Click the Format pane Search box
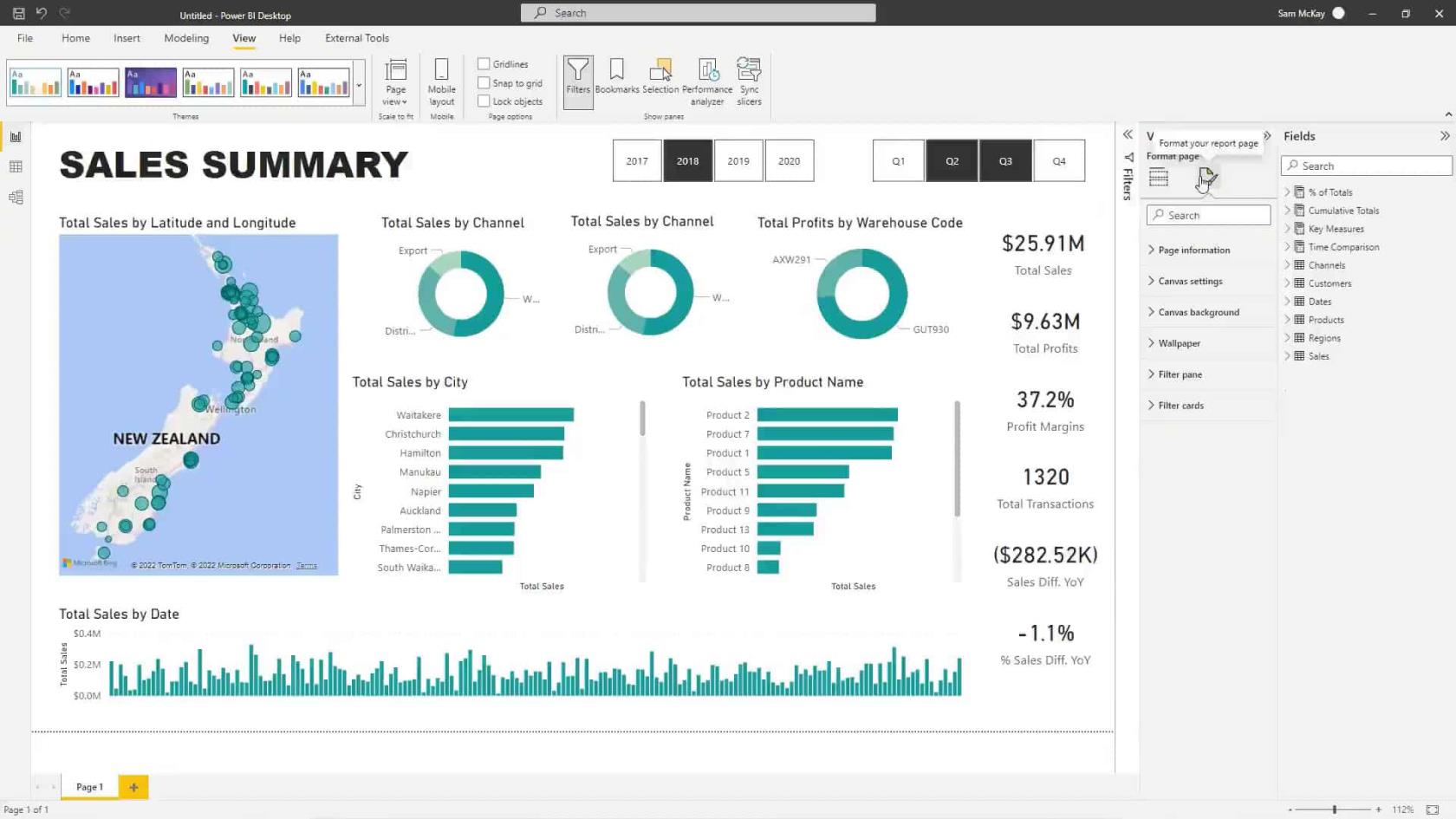 pos(1209,215)
